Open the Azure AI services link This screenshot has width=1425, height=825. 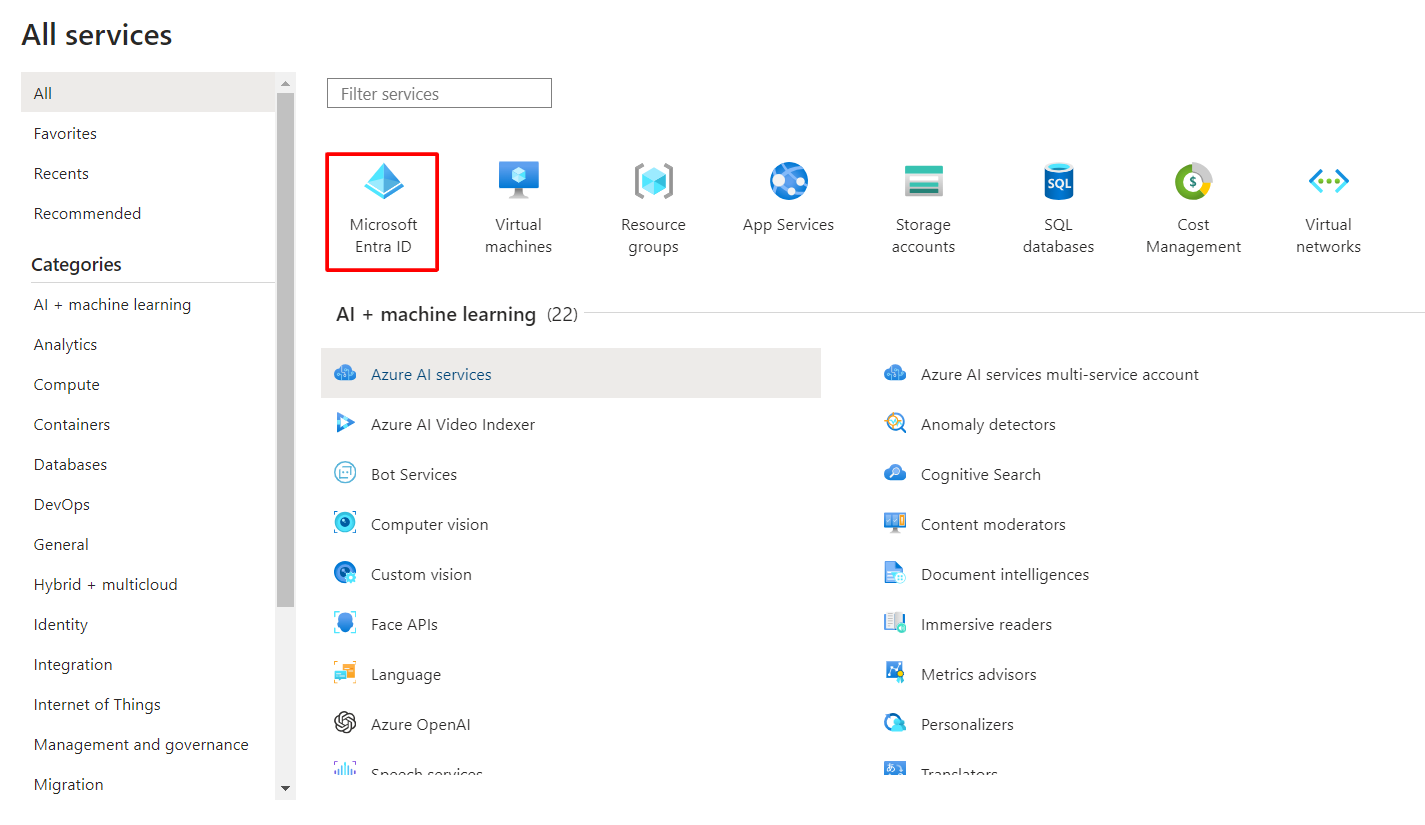click(431, 374)
